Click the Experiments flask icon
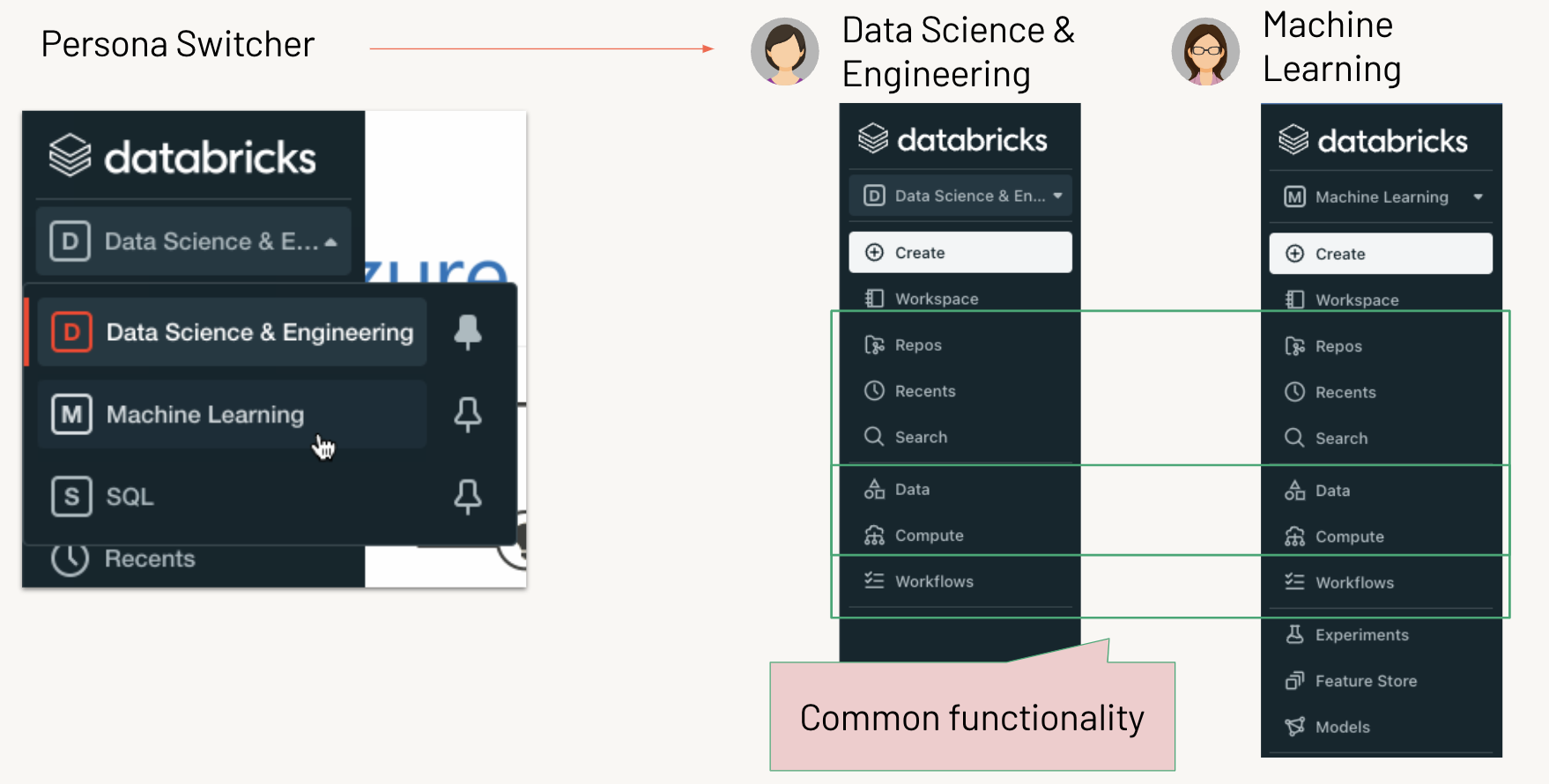This screenshot has height=784, width=1549. tap(1294, 634)
